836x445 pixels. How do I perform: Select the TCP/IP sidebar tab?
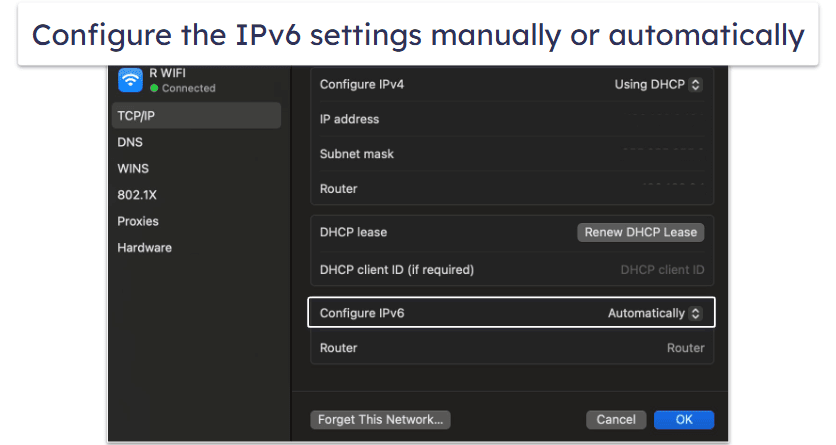[x=136, y=115]
